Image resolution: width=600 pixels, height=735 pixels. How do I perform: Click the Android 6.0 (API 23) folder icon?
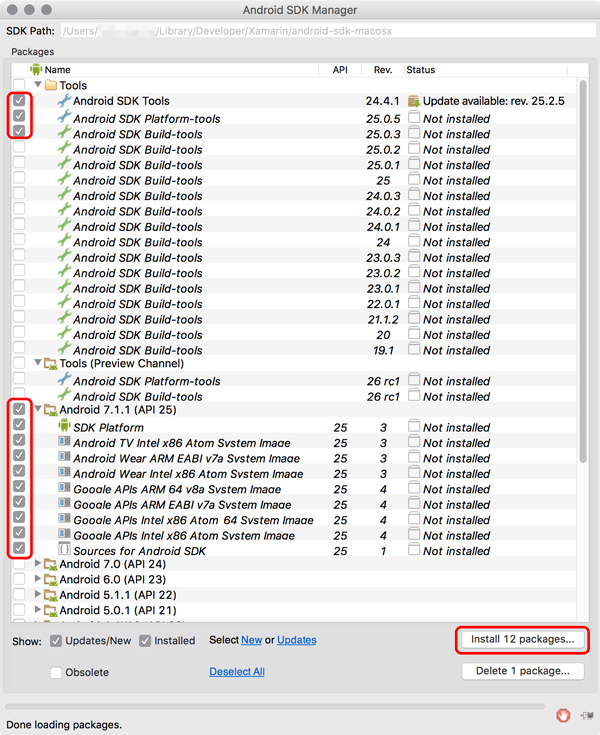point(51,580)
